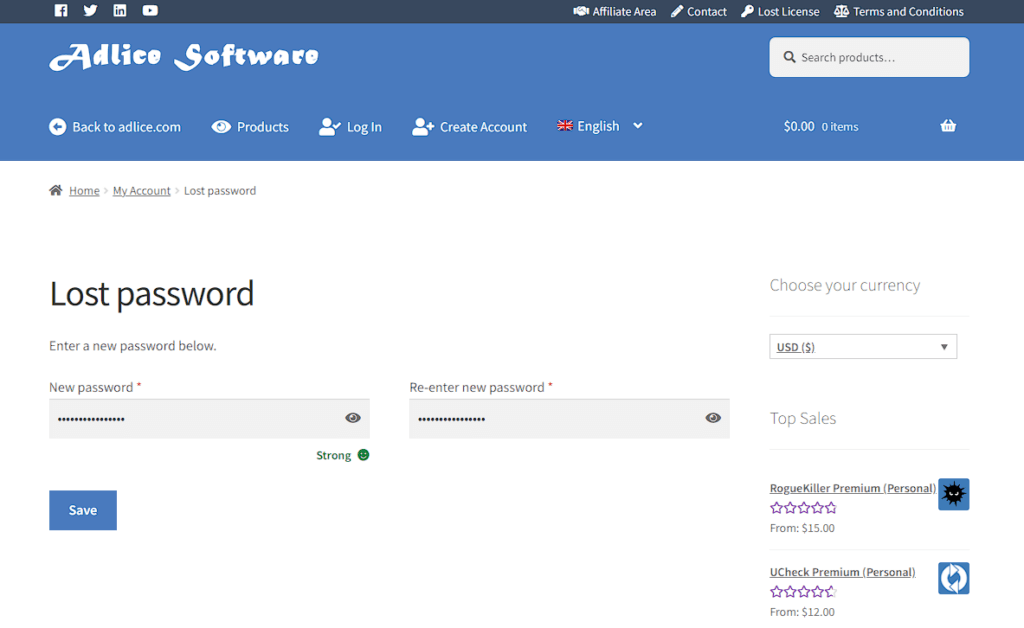The image size is (1024, 628).
Task: Click the shopping basket cart icon
Action: (x=948, y=126)
